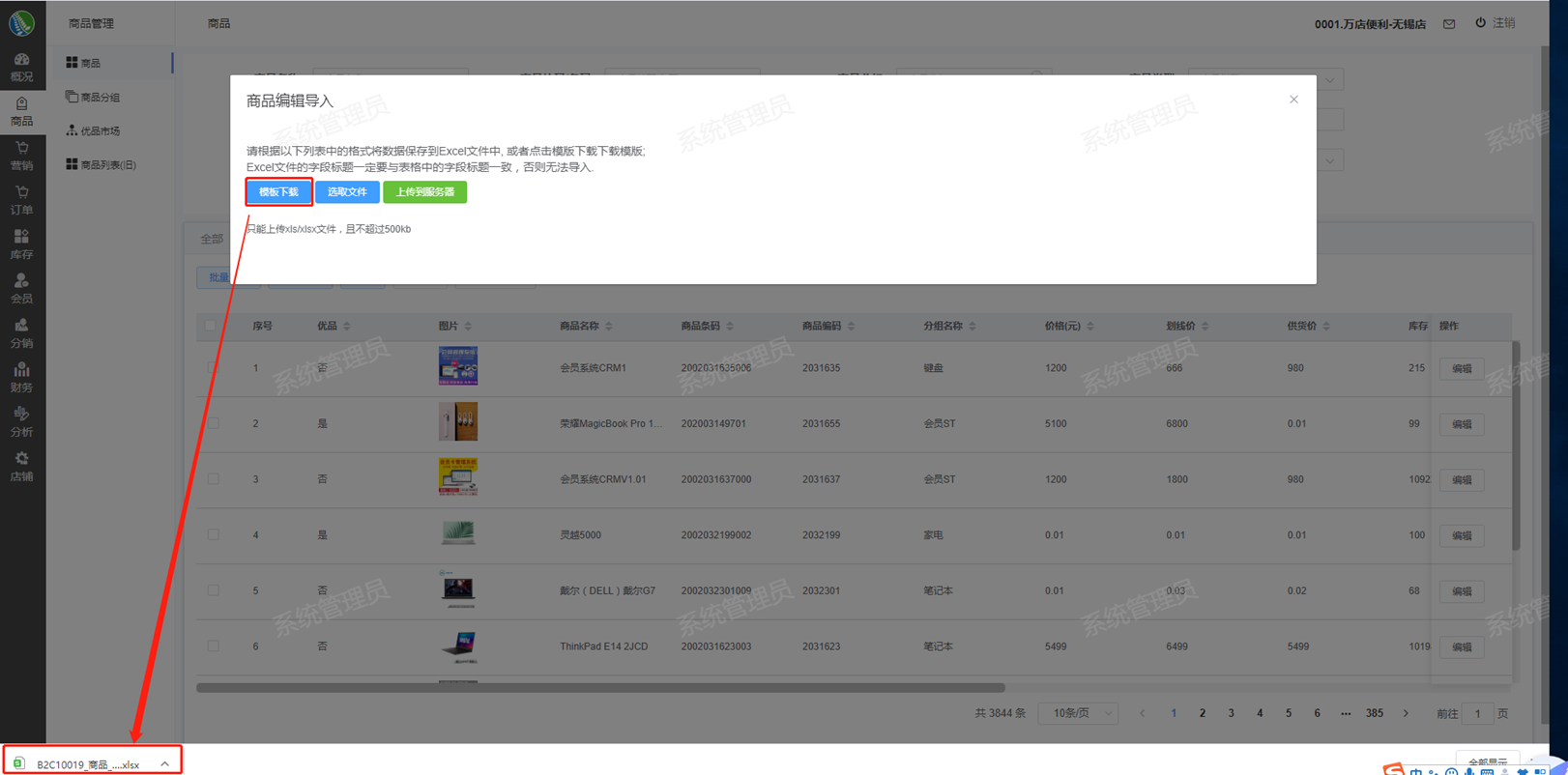
Task: Jump to page 4 in the pagination
Action: coord(1260,714)
